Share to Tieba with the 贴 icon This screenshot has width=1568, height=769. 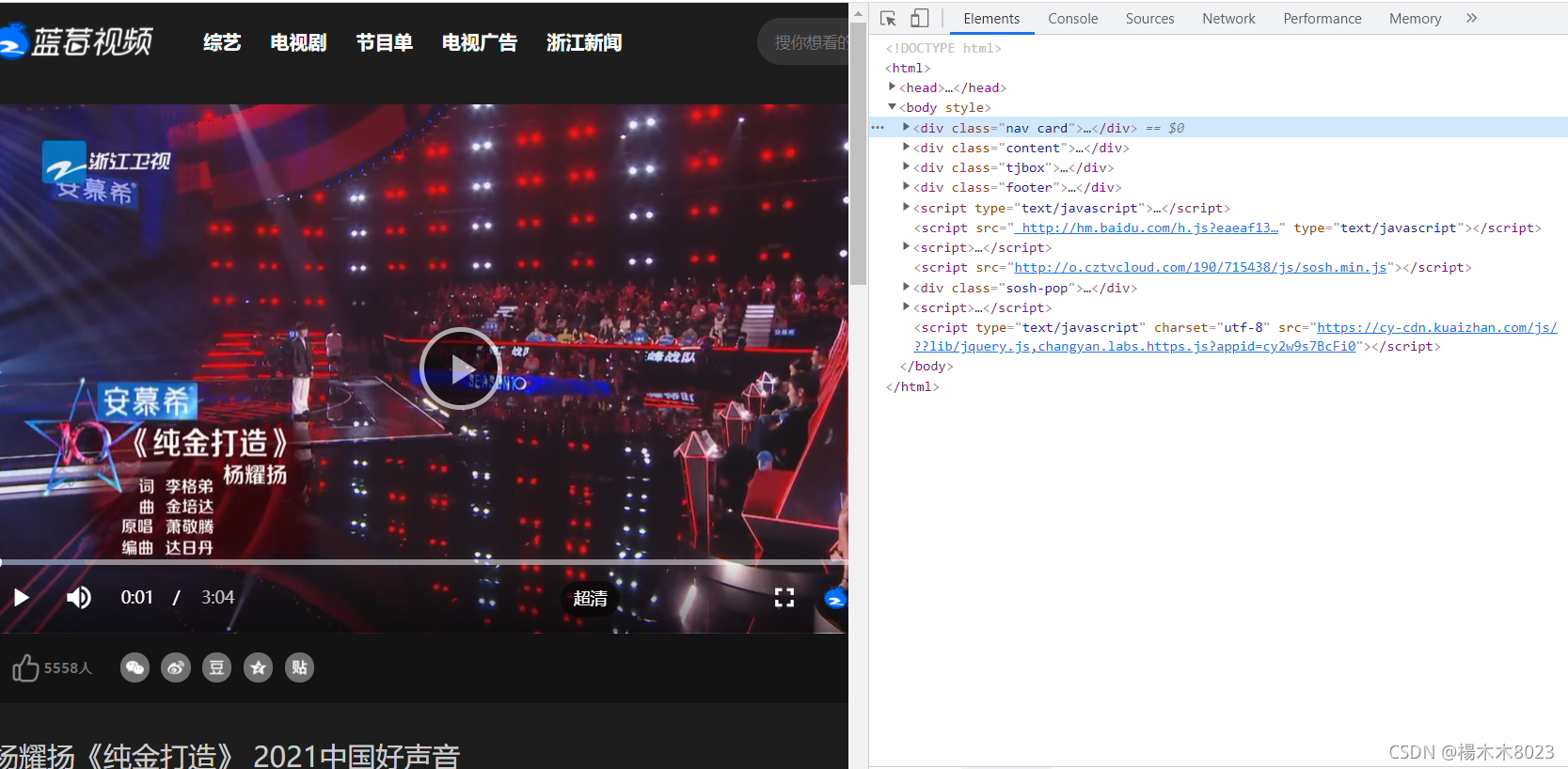(299, 667)
